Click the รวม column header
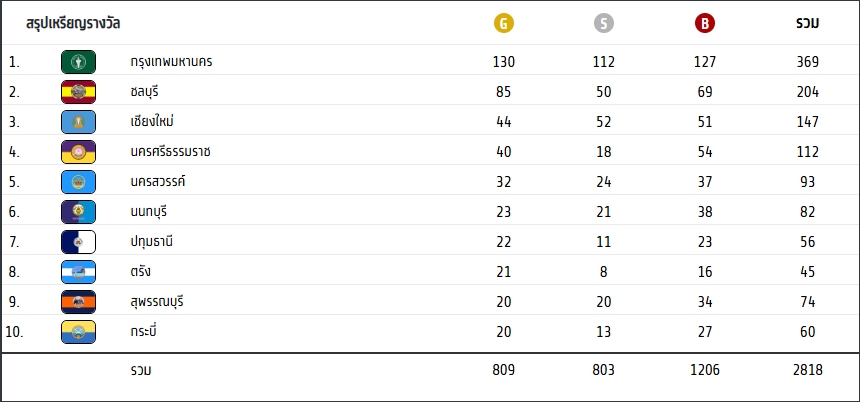The height and width of the screenshot is (402, 860). point(808,23)
